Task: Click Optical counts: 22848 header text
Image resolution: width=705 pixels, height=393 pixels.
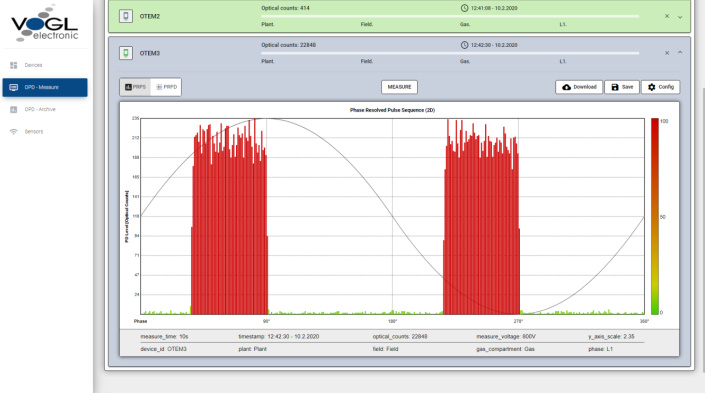Action: click(289, 45)
